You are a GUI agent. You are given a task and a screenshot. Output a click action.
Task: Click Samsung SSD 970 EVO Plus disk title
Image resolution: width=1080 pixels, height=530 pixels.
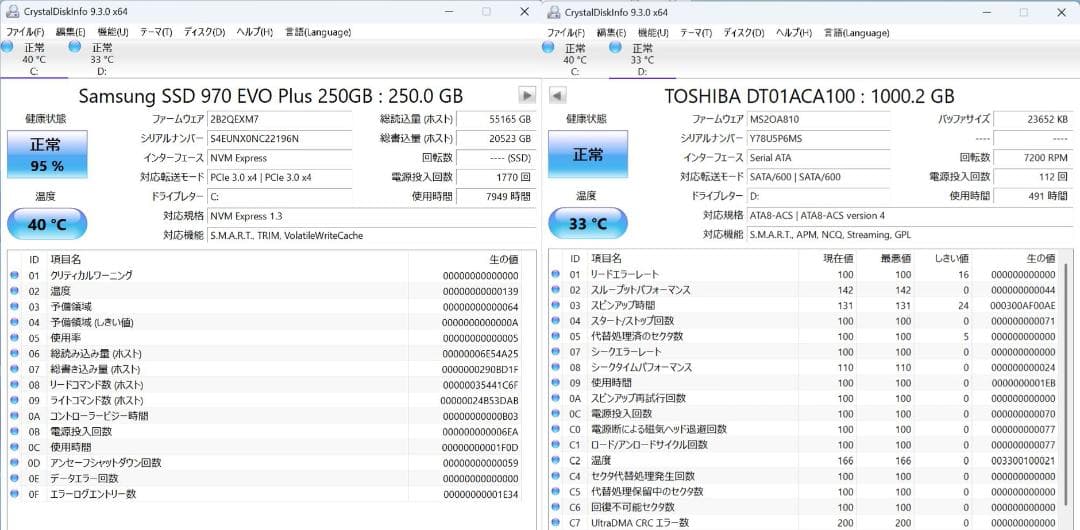point(271,96)
